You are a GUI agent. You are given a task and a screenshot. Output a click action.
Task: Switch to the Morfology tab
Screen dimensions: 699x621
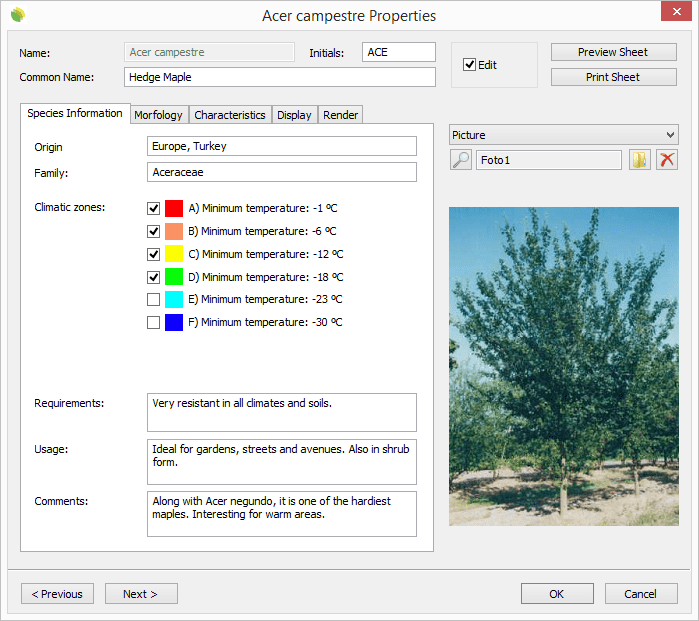(x=159, y=115)
